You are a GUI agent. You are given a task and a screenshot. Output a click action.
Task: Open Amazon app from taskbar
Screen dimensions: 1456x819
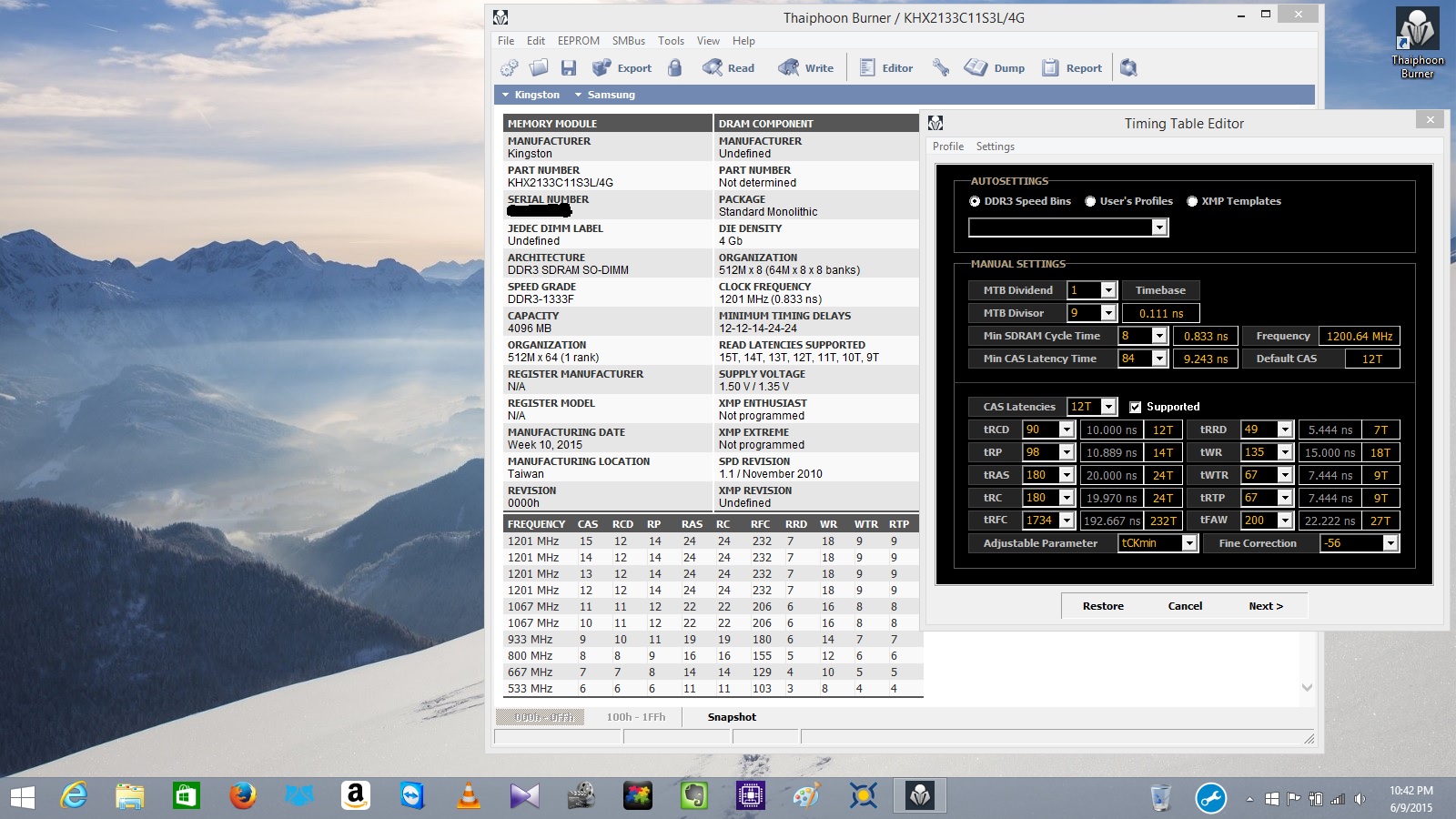(x=356, y=796)
